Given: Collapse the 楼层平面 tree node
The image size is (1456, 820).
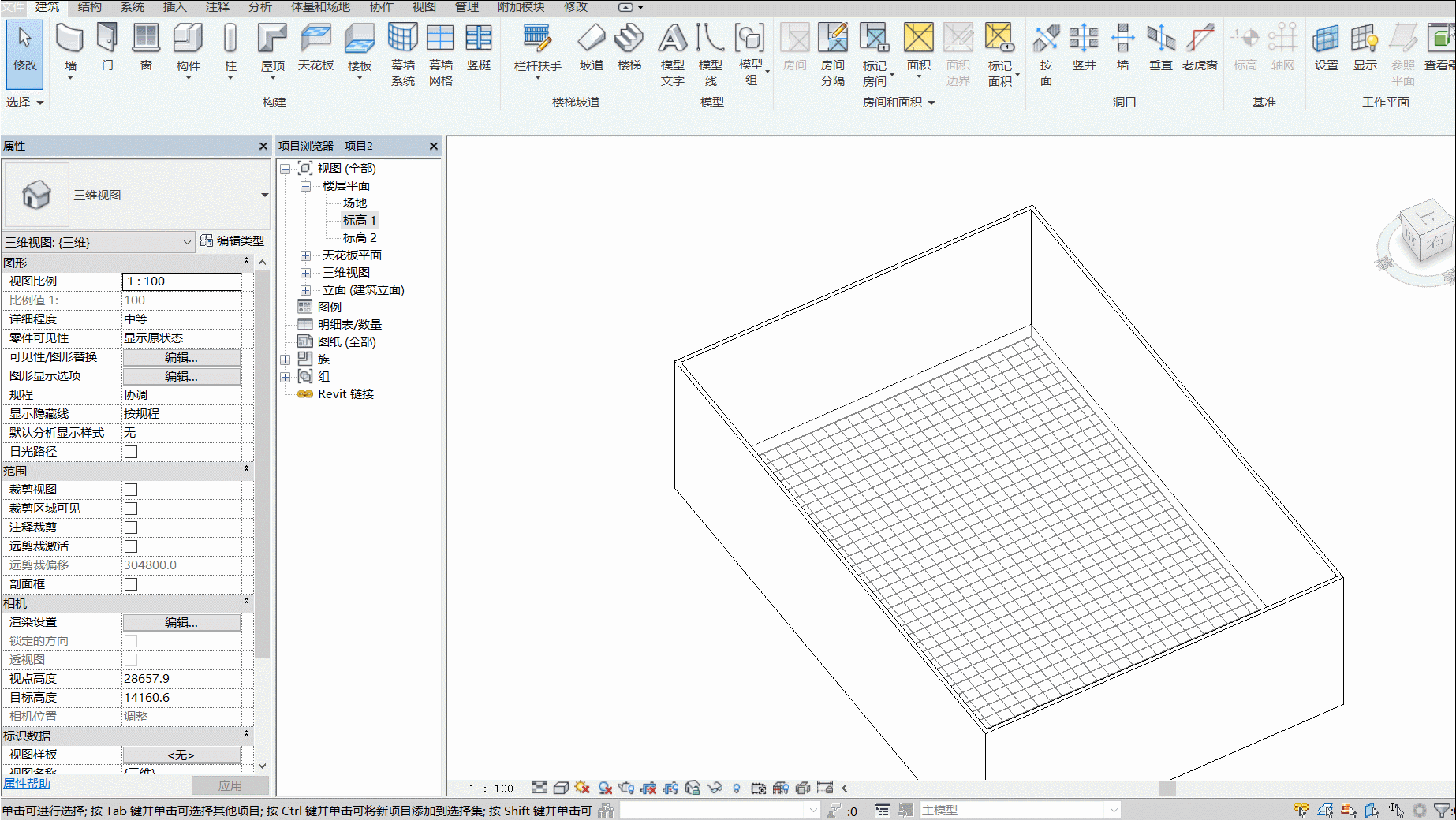Looking at the screenshot, I should (x=305, y=186).
